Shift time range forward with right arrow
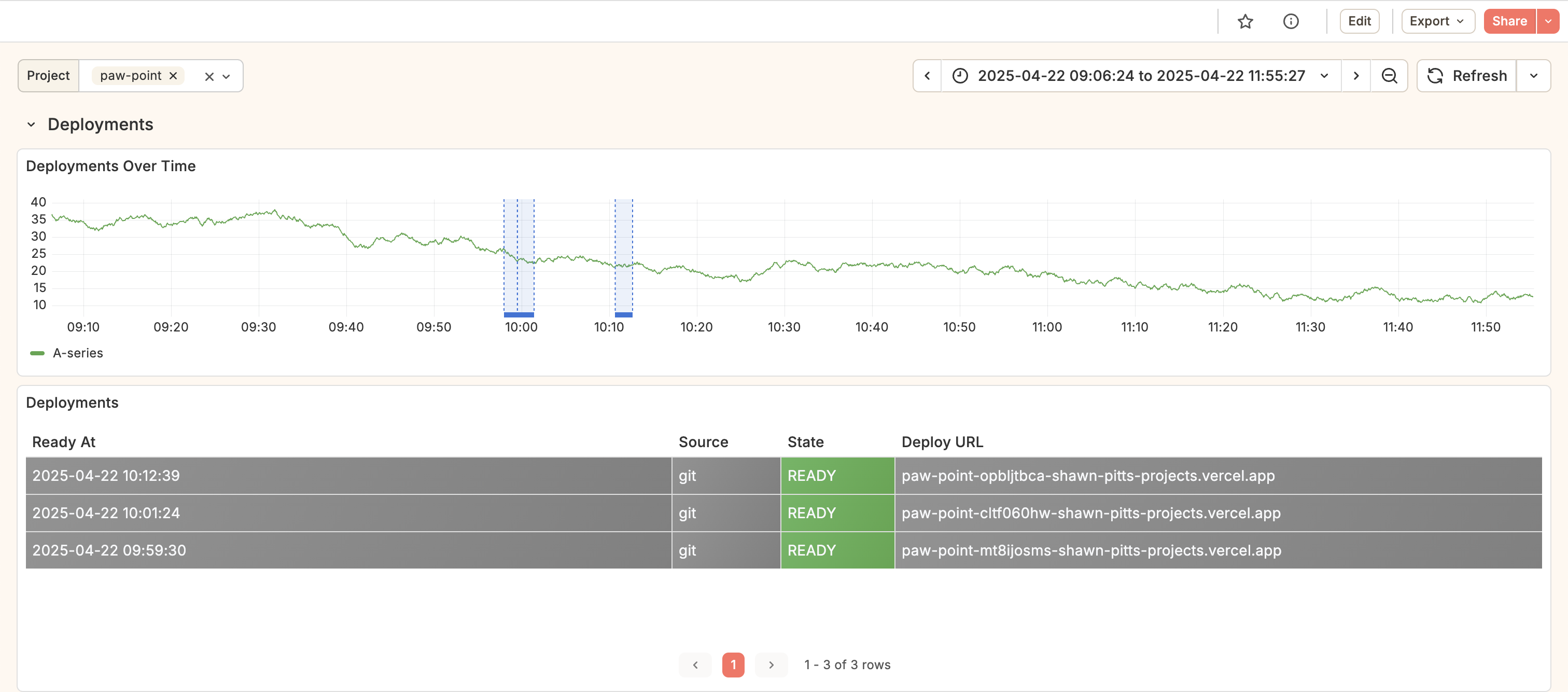The image size is (1568, 692). tap(1355, 76)
